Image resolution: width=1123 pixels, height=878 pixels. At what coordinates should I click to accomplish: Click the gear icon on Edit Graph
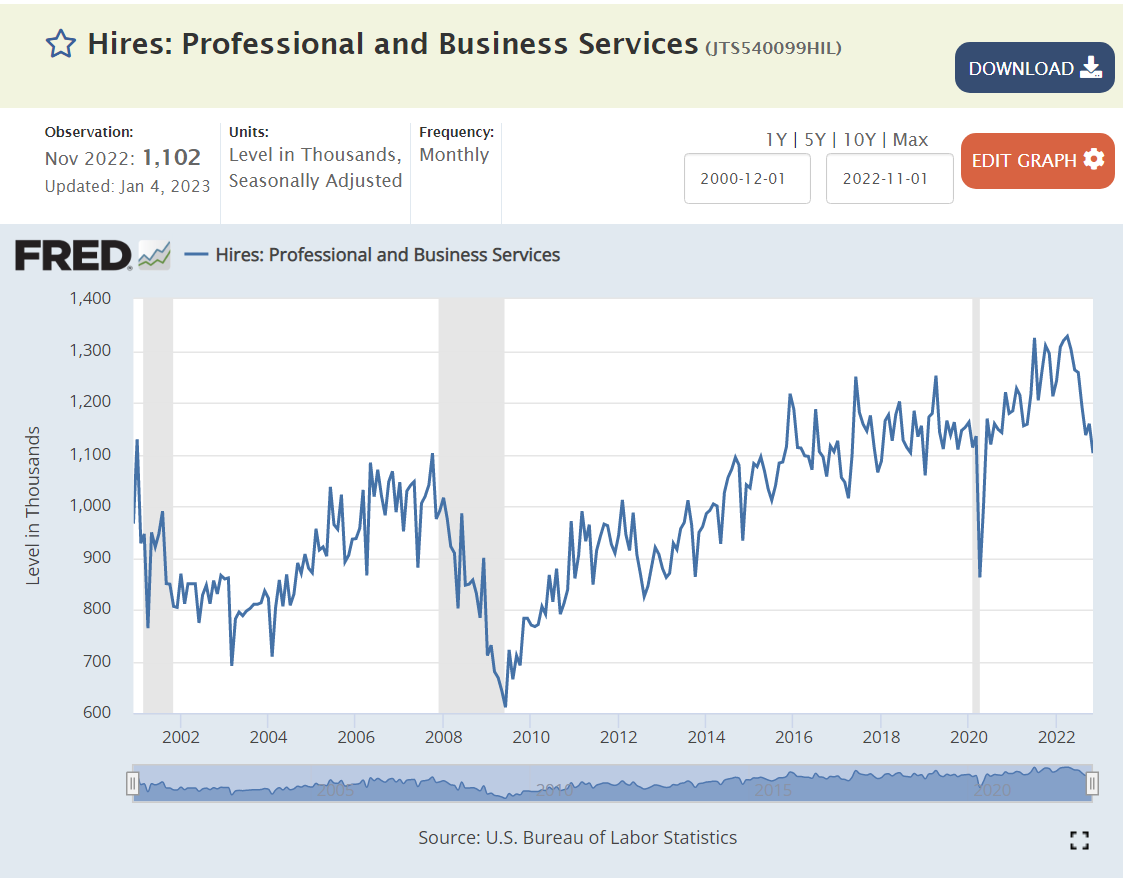pyautogui.click(x=1093, y=160)
